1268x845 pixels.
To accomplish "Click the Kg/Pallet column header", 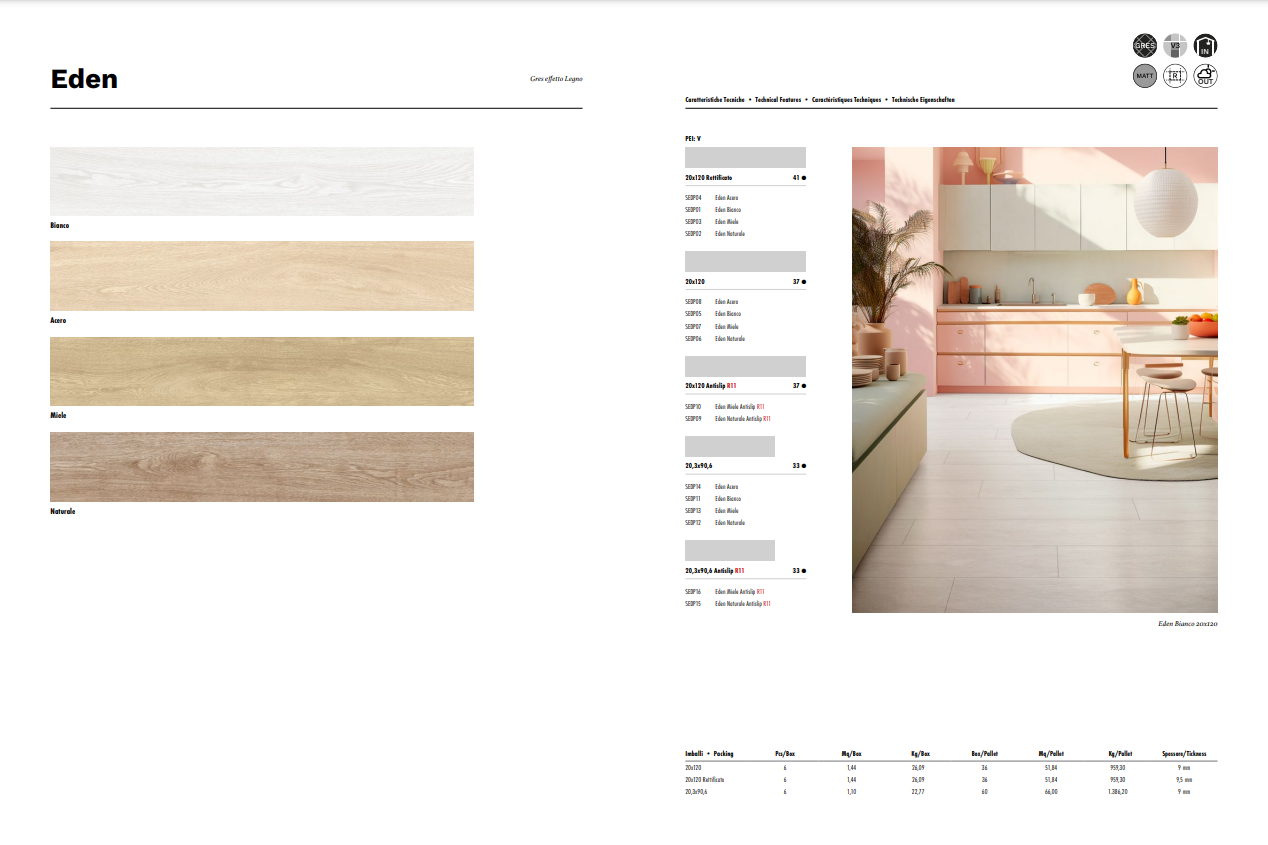I will 1120,754.
